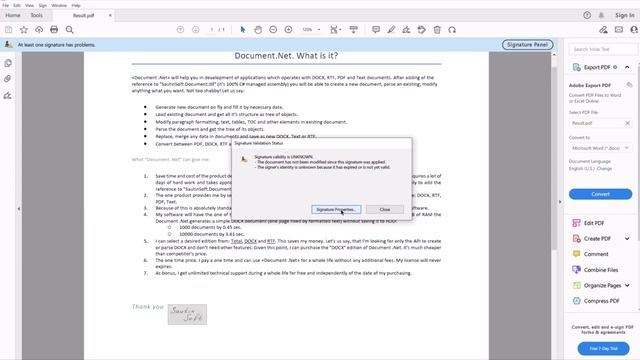The height and width of the screenshot is (360, 640).
Task: Open the Edit menu
Action: pyautogui.click(x=17, y=5)
